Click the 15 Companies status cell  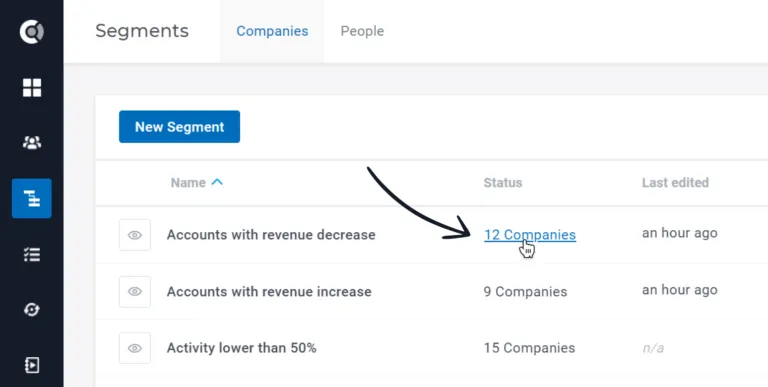[529, 348]
